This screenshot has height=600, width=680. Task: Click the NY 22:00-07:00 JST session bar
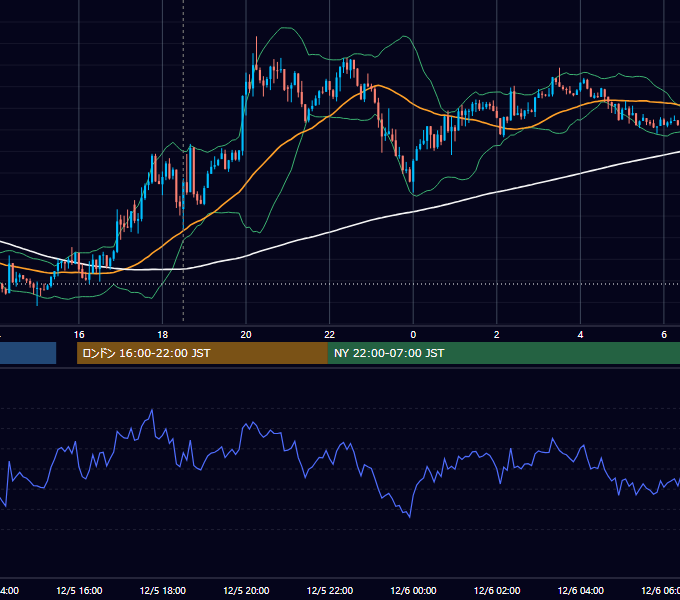tap(503, 353)
